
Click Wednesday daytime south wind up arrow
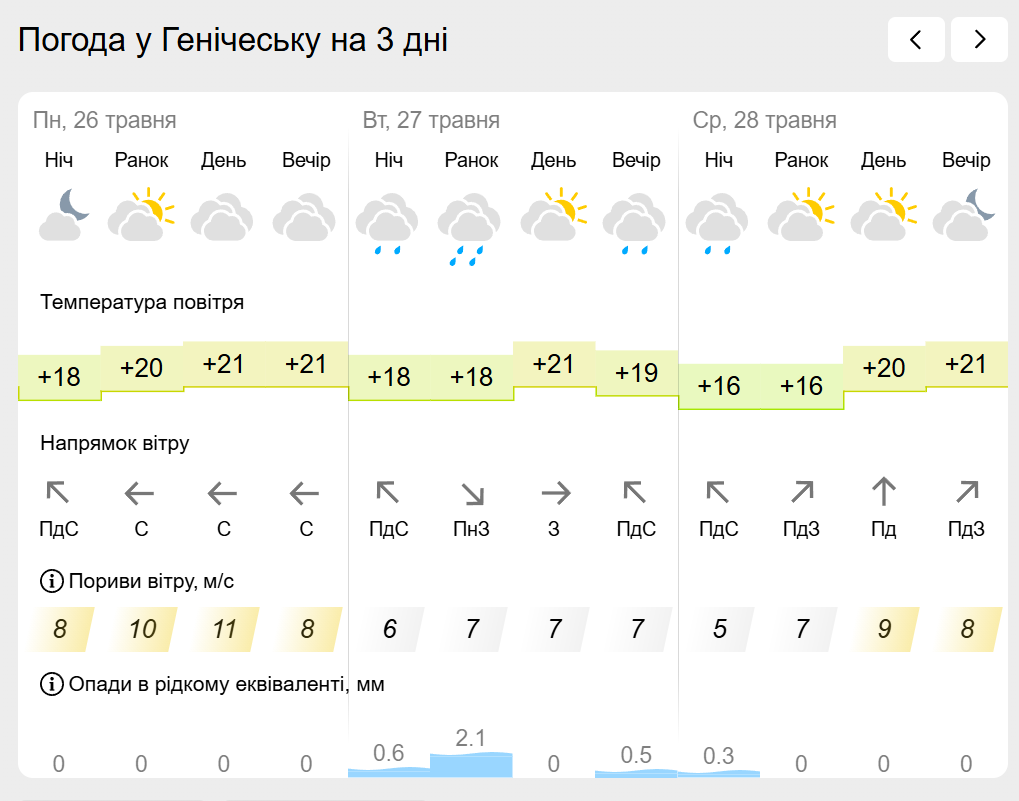point(884,491)
